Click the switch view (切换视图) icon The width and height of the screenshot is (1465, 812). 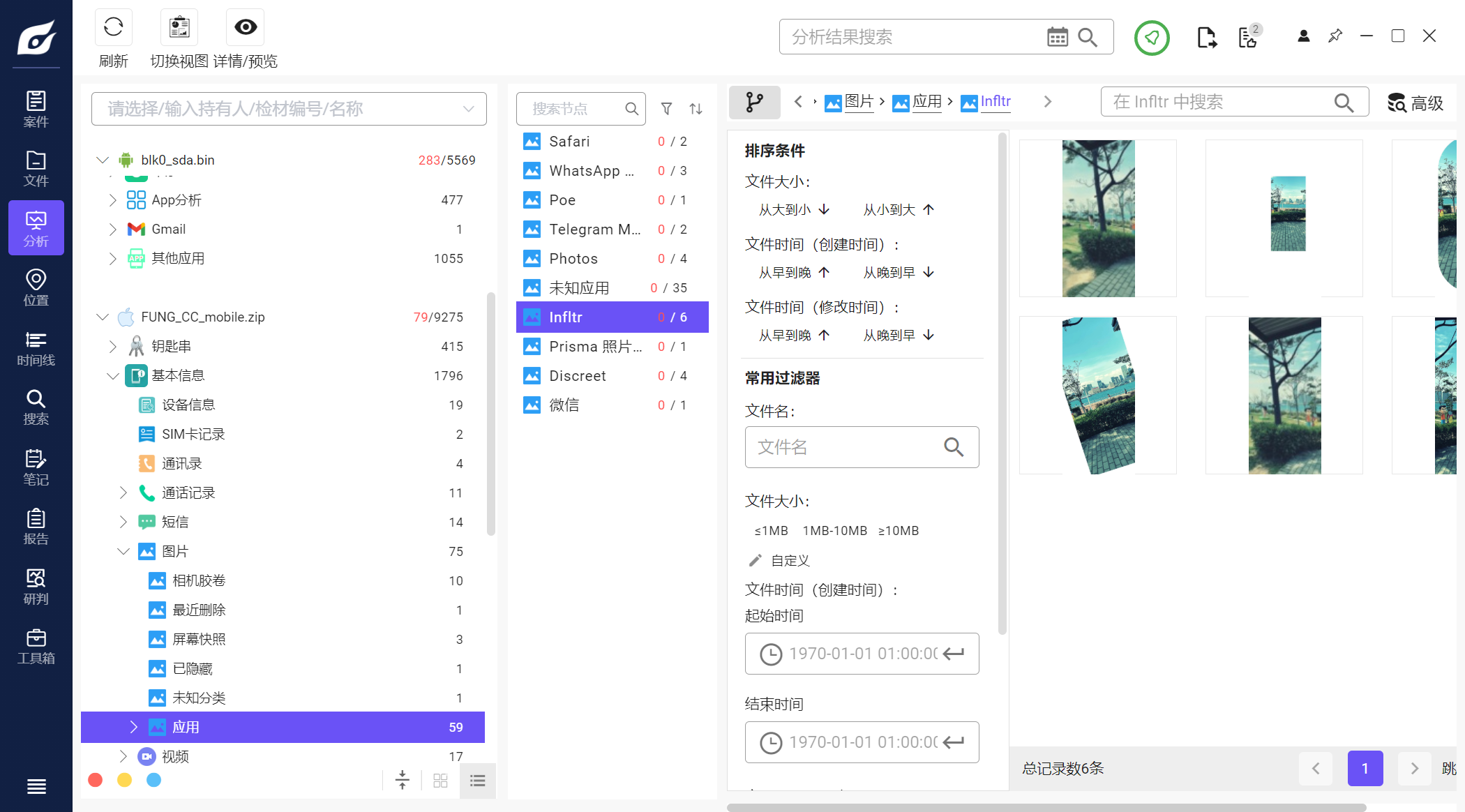[x=179, y=27]
